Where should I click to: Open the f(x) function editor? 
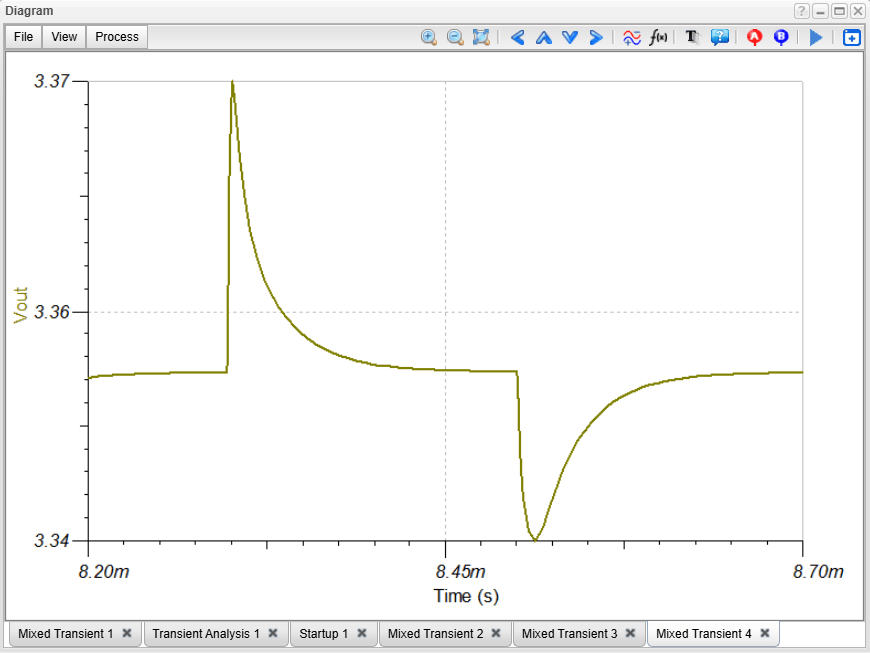click(x=658, y=37)
